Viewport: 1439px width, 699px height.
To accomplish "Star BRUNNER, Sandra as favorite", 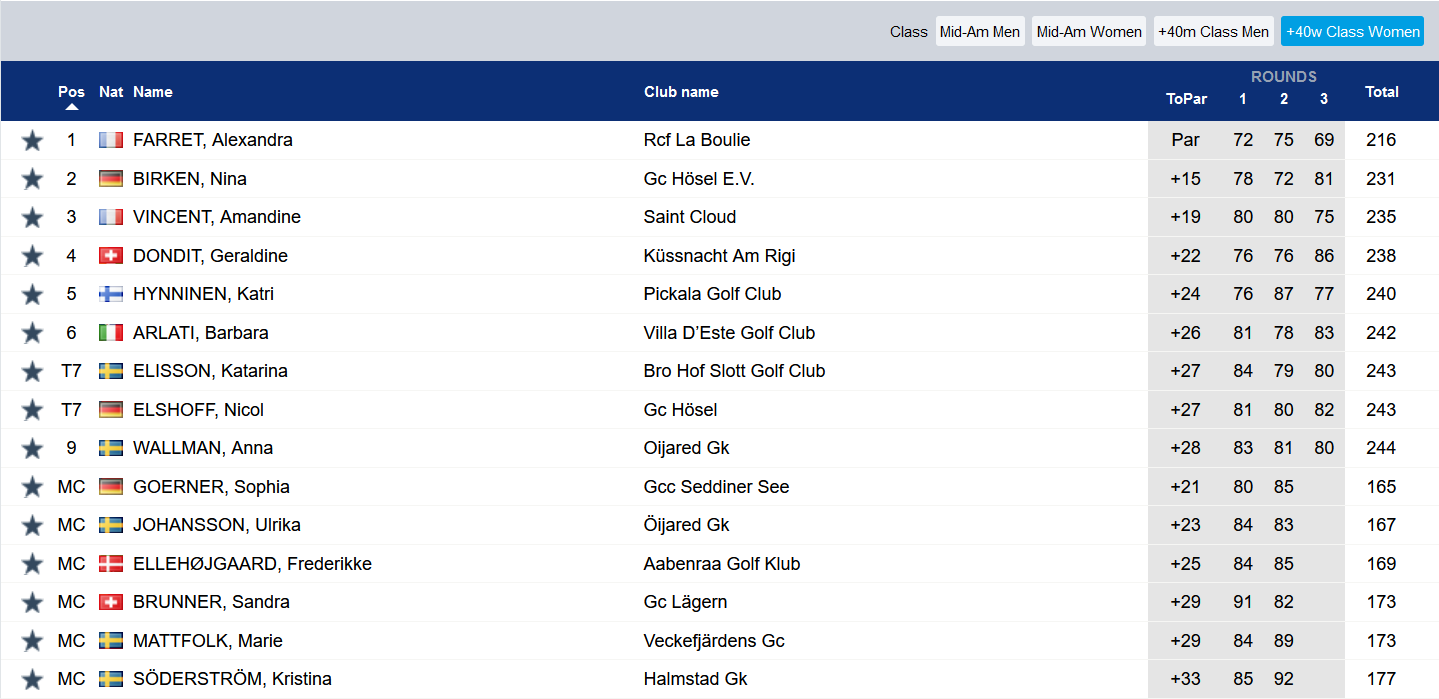I will coord(32,603).
